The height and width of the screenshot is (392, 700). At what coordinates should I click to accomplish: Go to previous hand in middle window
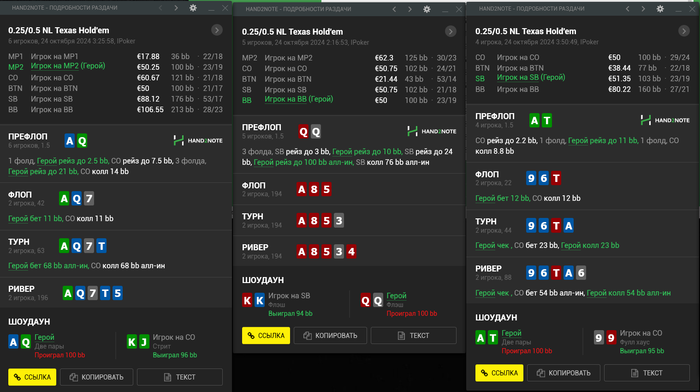394,9
